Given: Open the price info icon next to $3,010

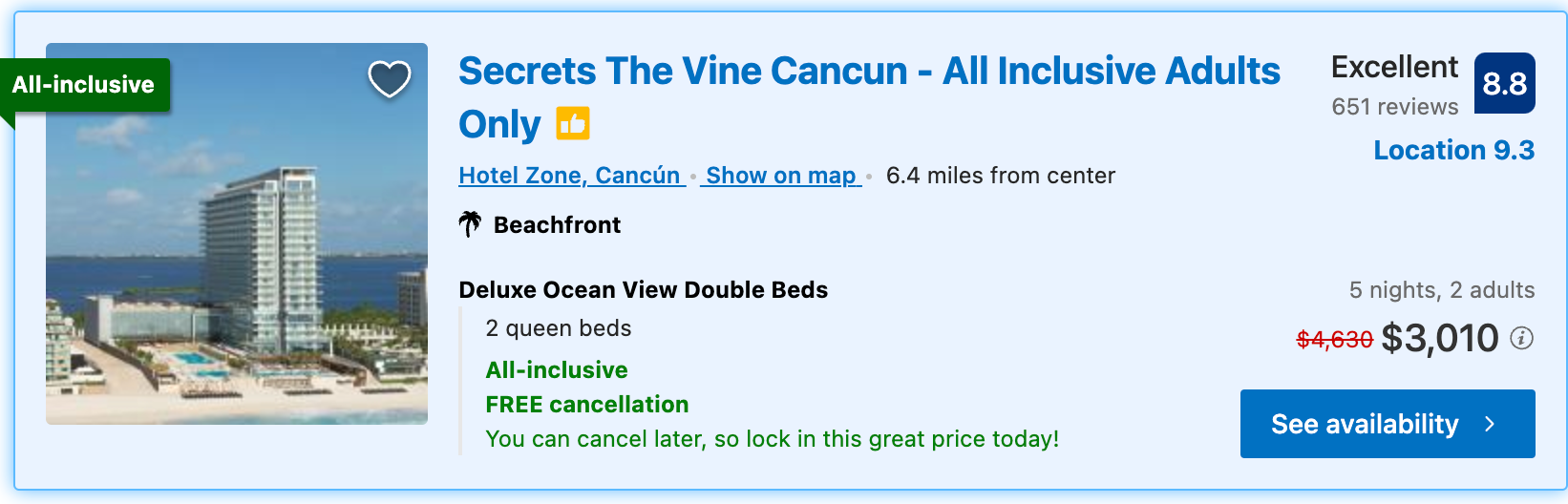Looking at the screenshot, I should (x=1522, y=338).
